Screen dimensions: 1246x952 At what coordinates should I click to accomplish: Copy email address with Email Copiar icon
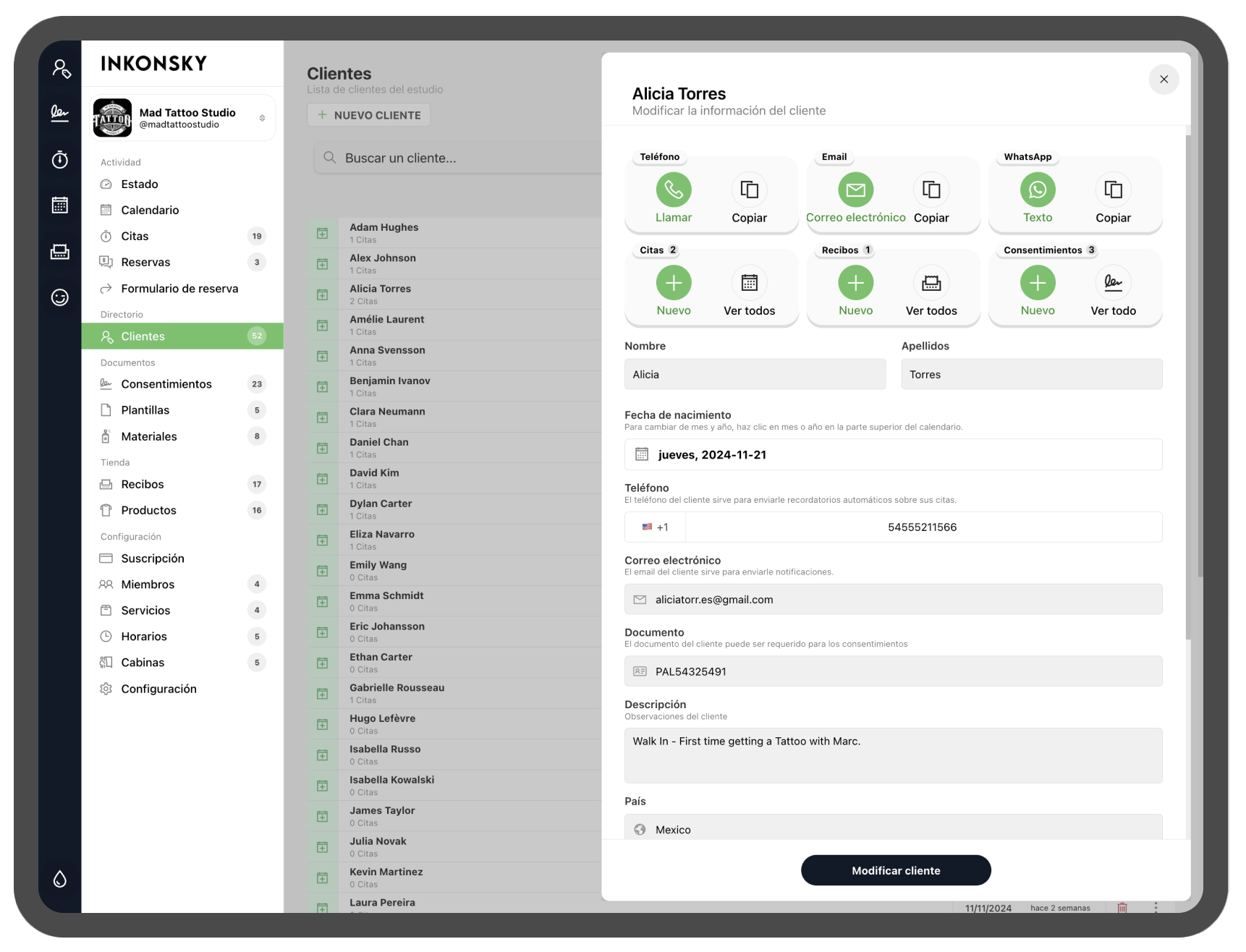(x=931, y=190)
